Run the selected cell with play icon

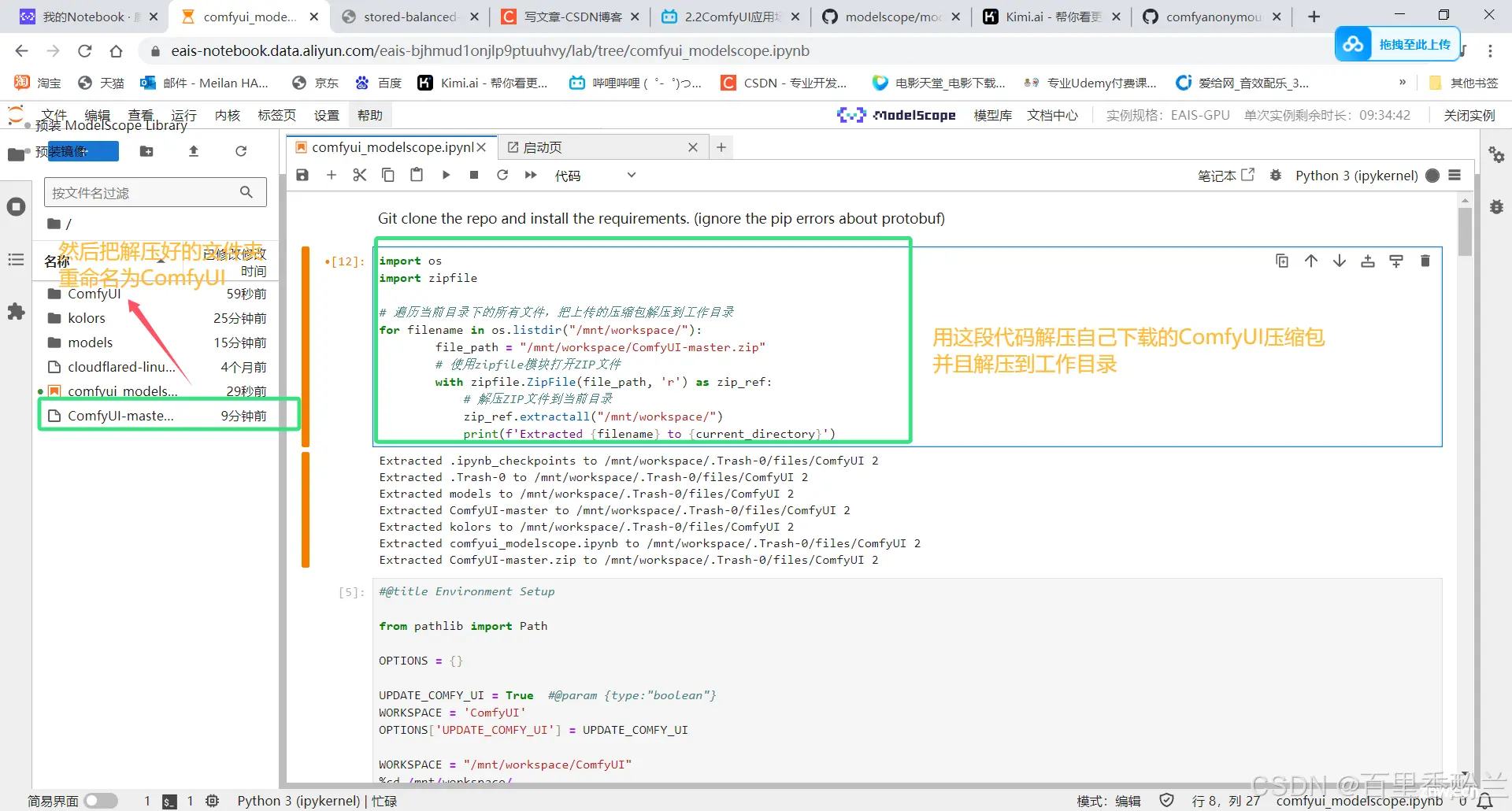pyautogui.click(x=446, y=175)
